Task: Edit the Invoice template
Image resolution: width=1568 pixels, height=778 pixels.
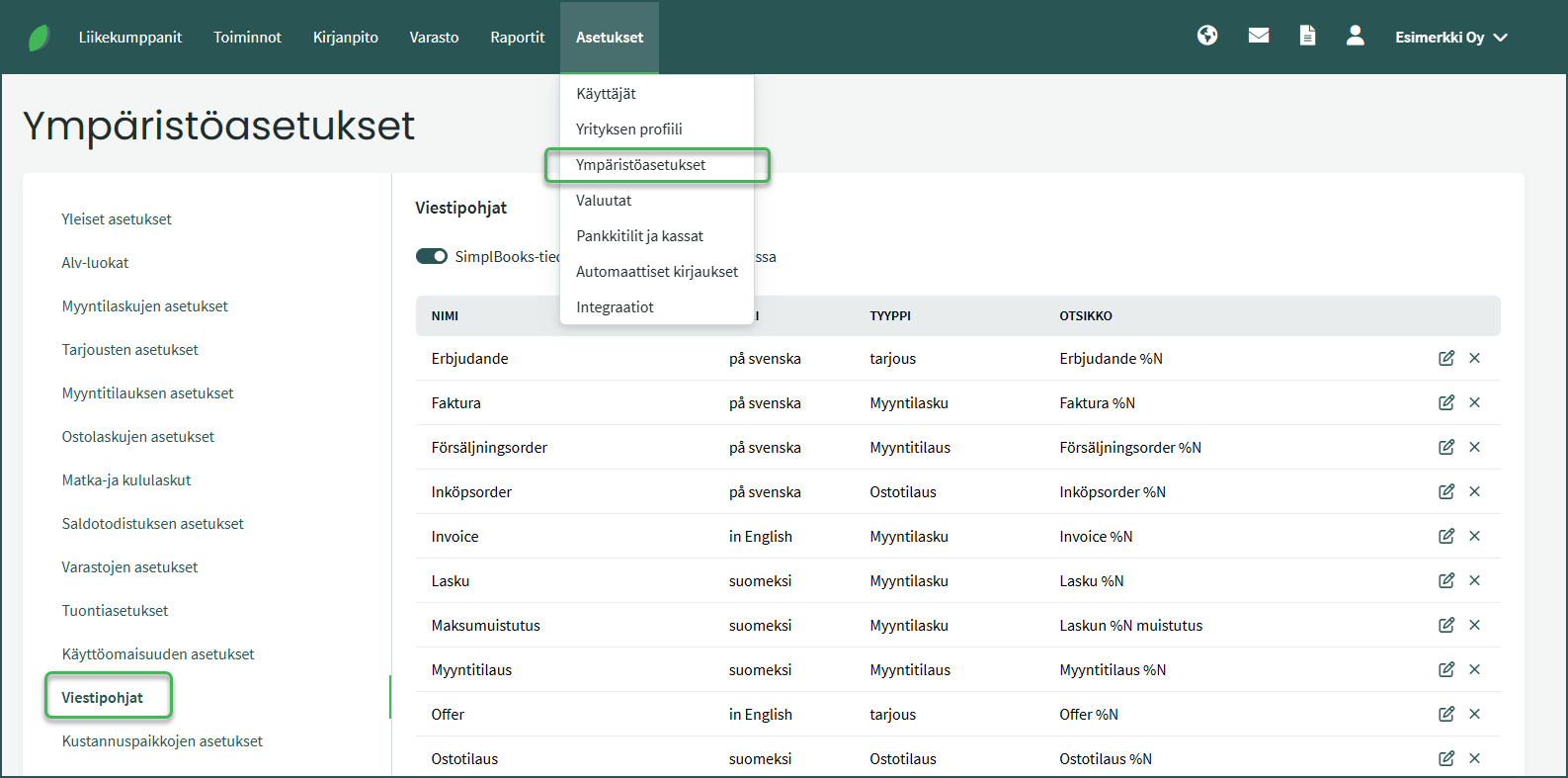Action: point(1445,536)
